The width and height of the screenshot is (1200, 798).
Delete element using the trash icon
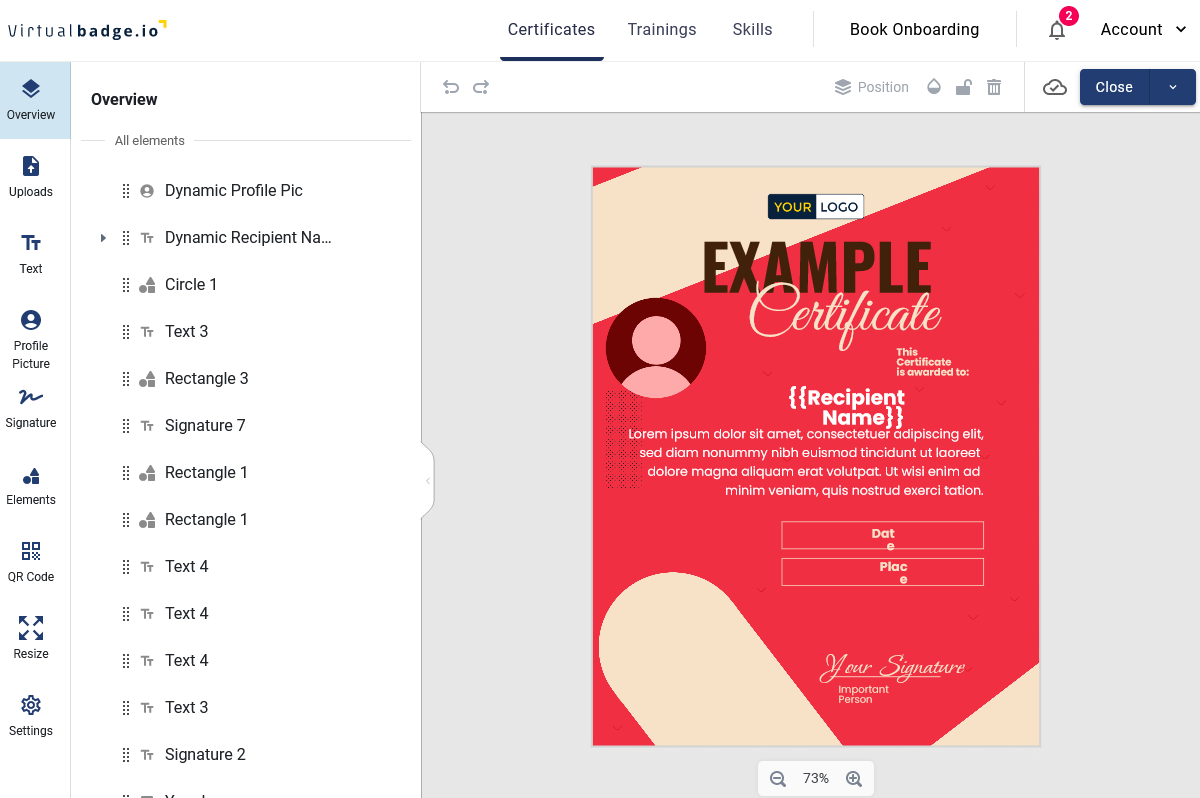(x=993, y=87)
